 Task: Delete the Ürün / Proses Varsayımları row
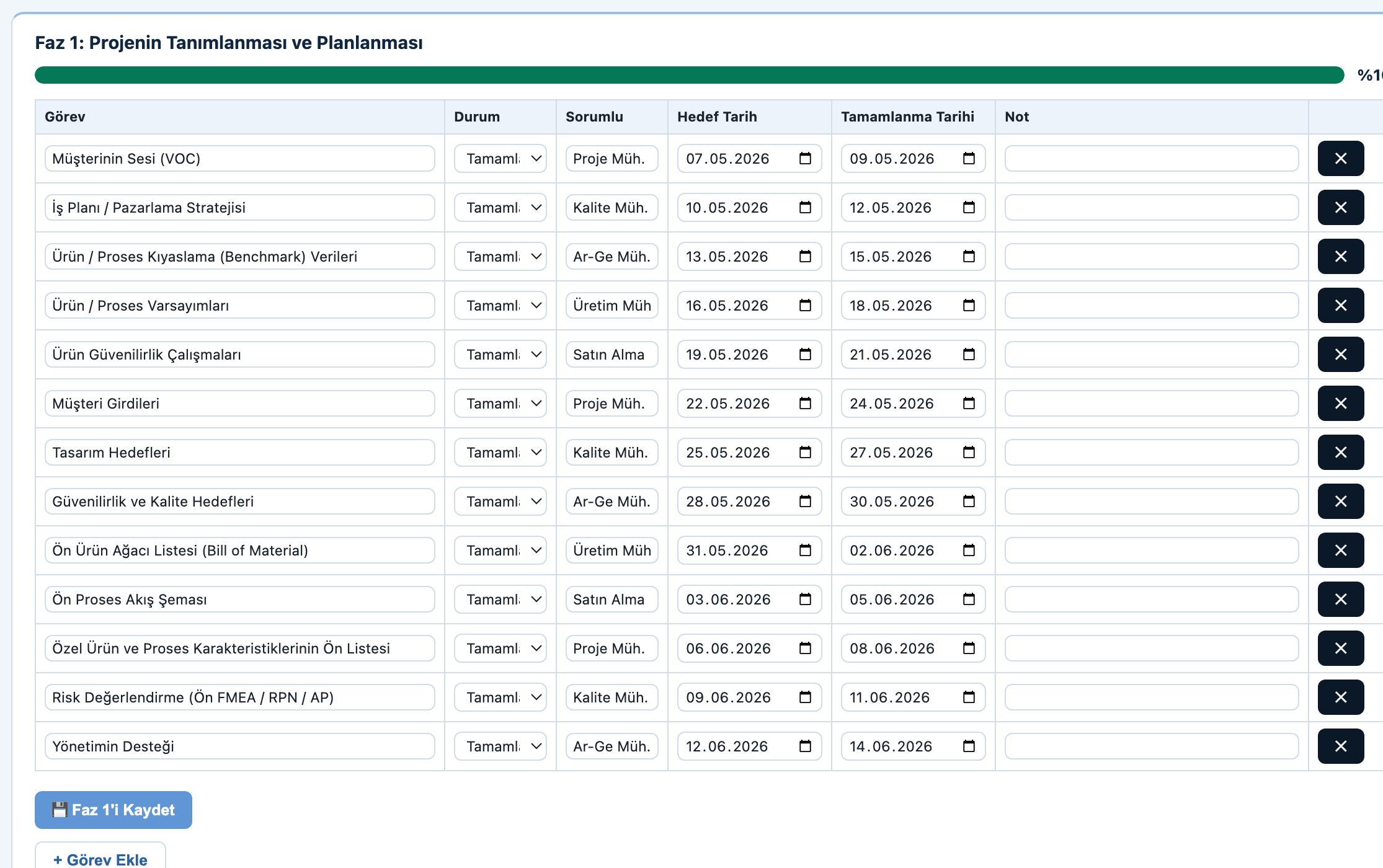[x=1340, y=306]
